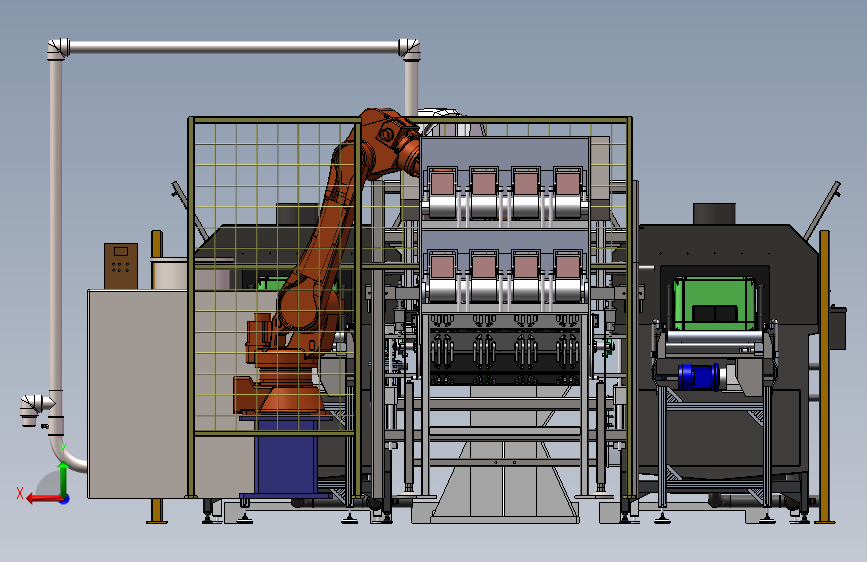
Task: Click the black exhaust stack atop right machine
Action: (x=714, y=214)
